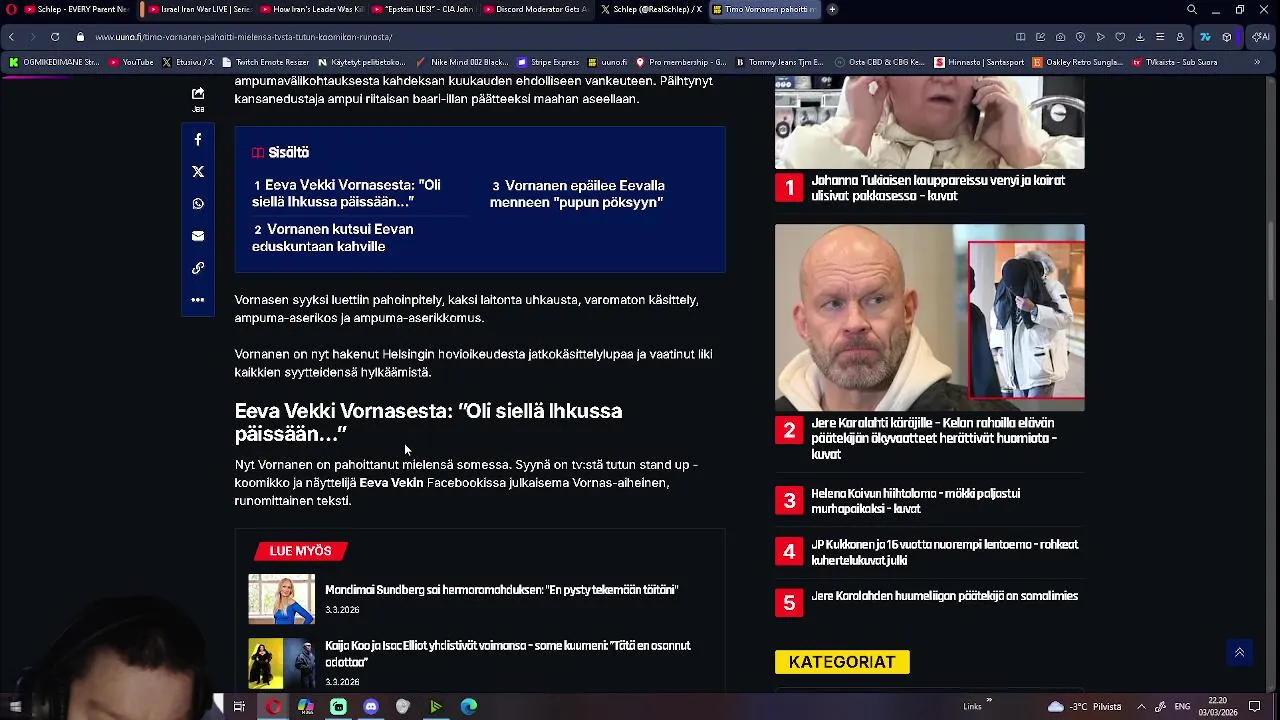The image size is (1280, 720).
Task: Open 'Helena Koivun hiihtoloma' ranked article
Action: [915, 501]
